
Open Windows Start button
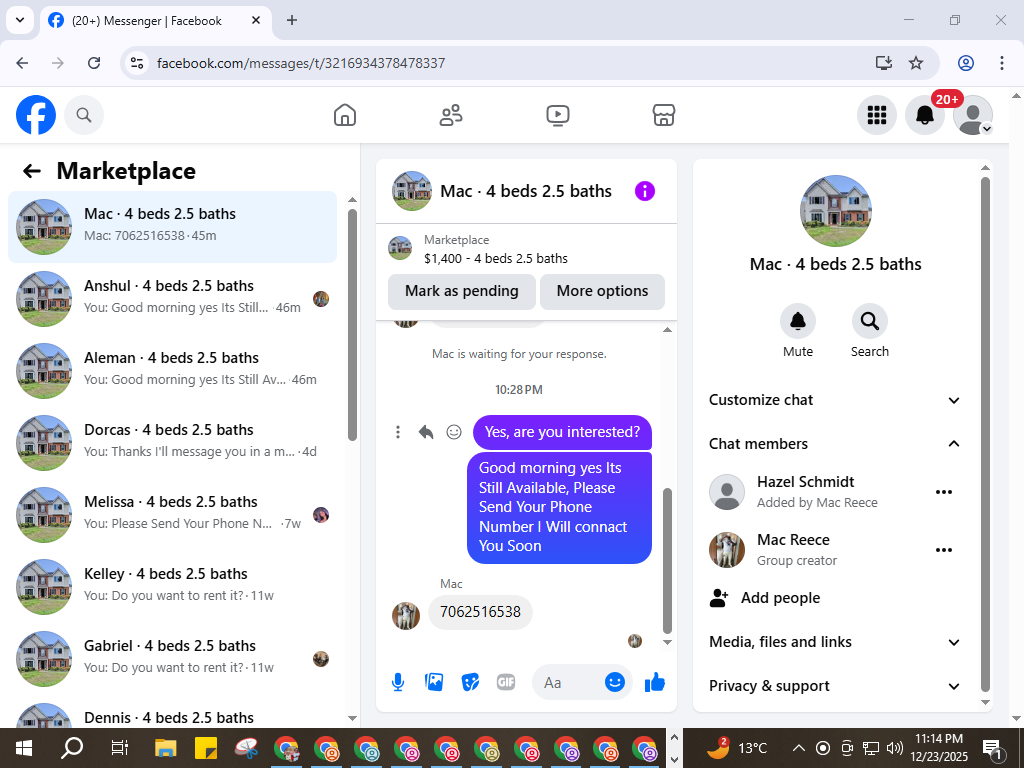[24, 748]
